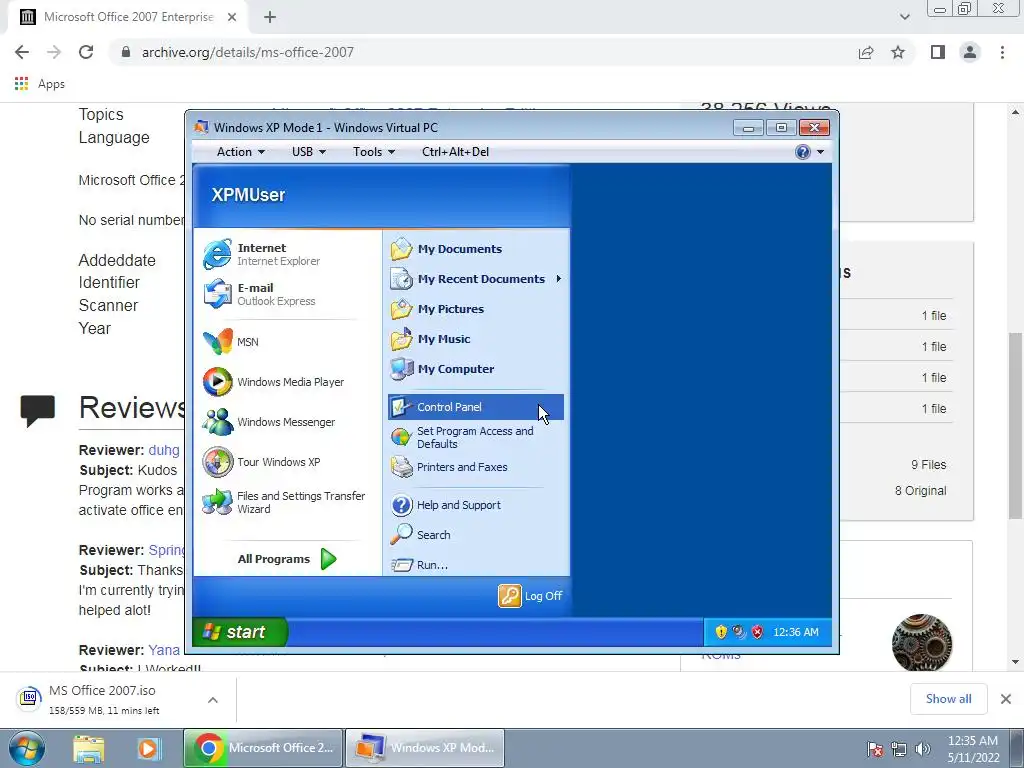Image resolution: width=1024 pixels, height=768 pixels.
Task: Click Show all downloads
Action: [x=948, y=699]
